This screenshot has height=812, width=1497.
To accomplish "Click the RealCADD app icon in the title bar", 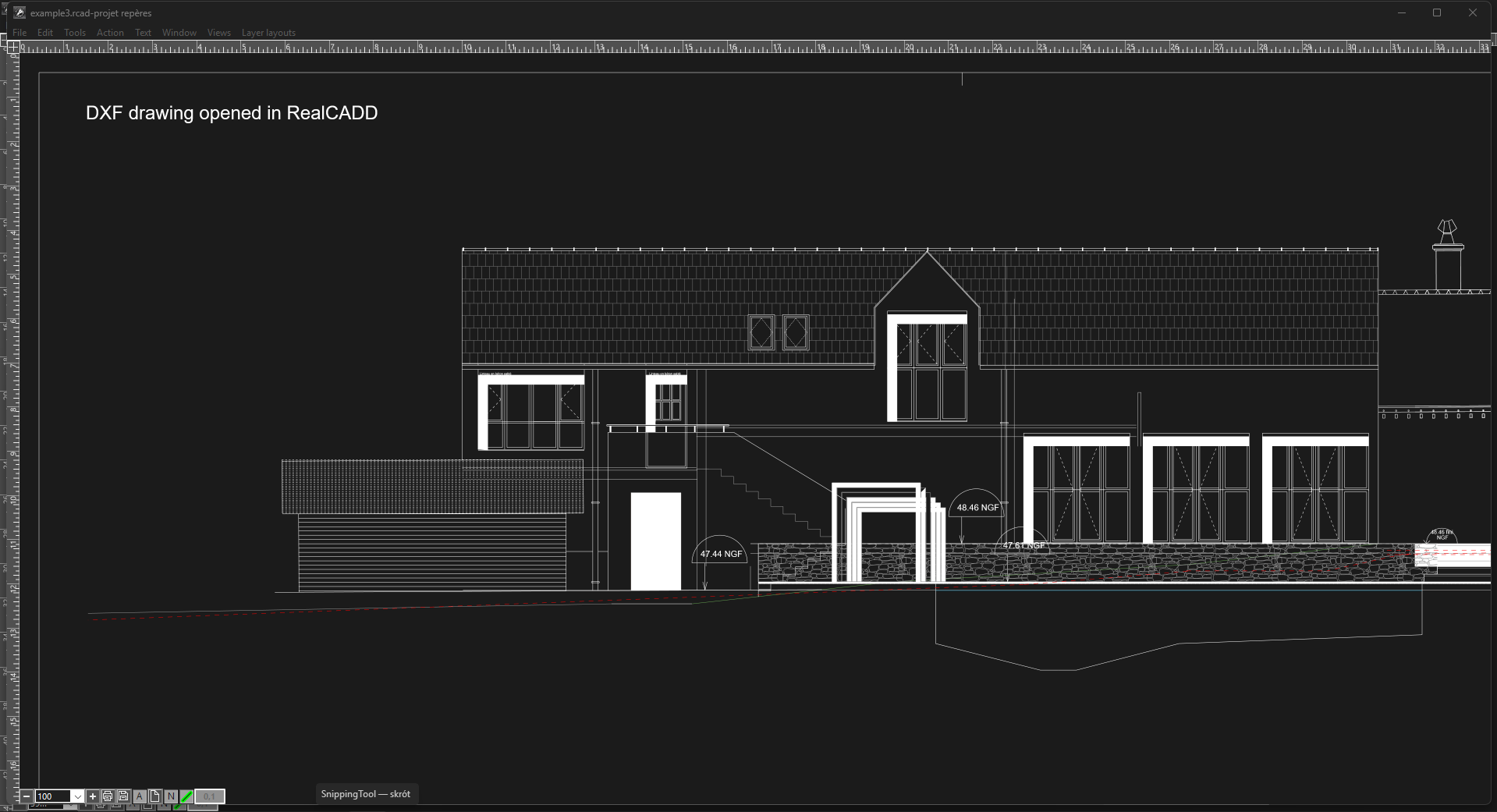I will tap(20, 12).
